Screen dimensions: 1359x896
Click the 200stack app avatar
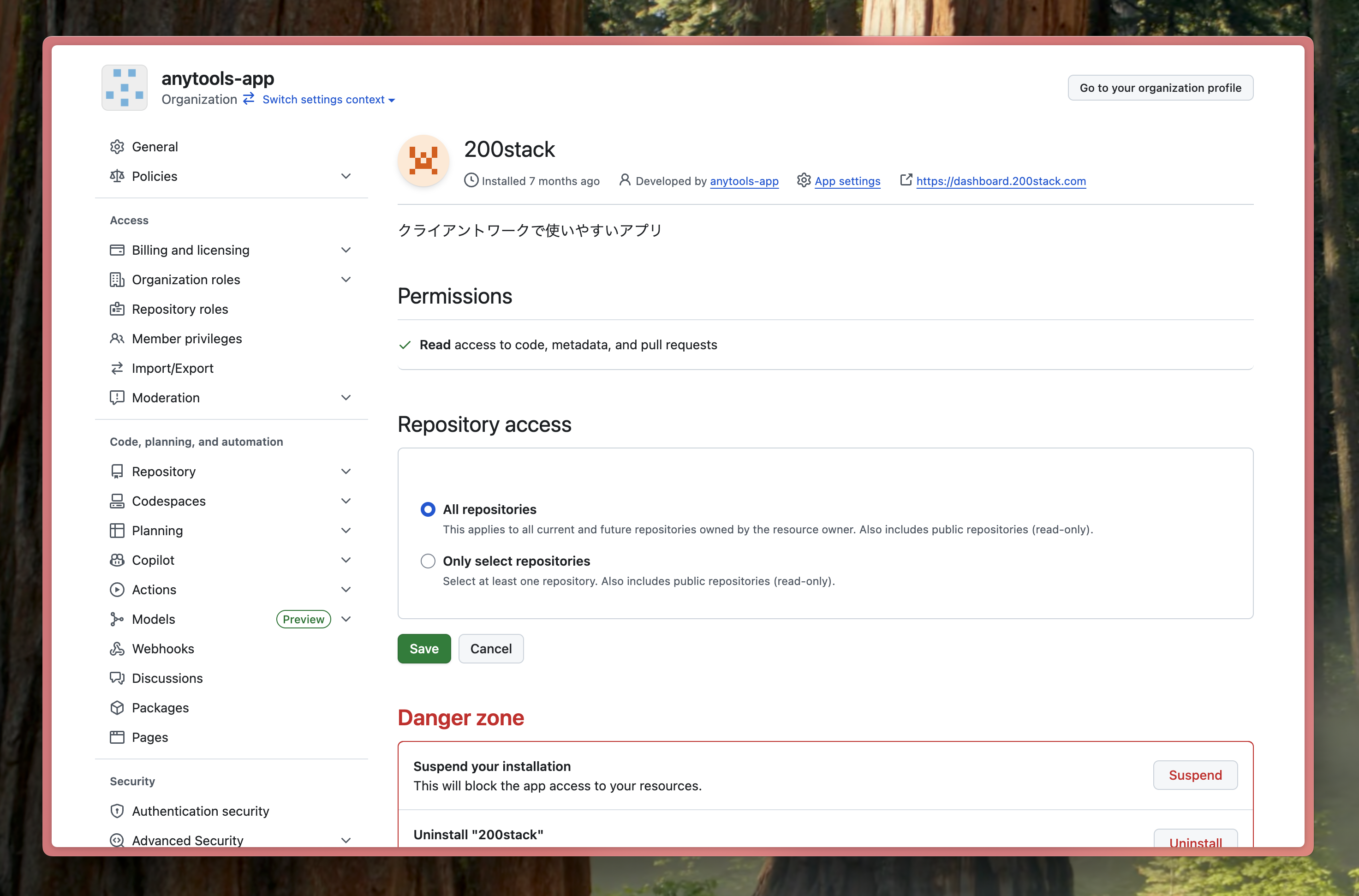point(423,161)
